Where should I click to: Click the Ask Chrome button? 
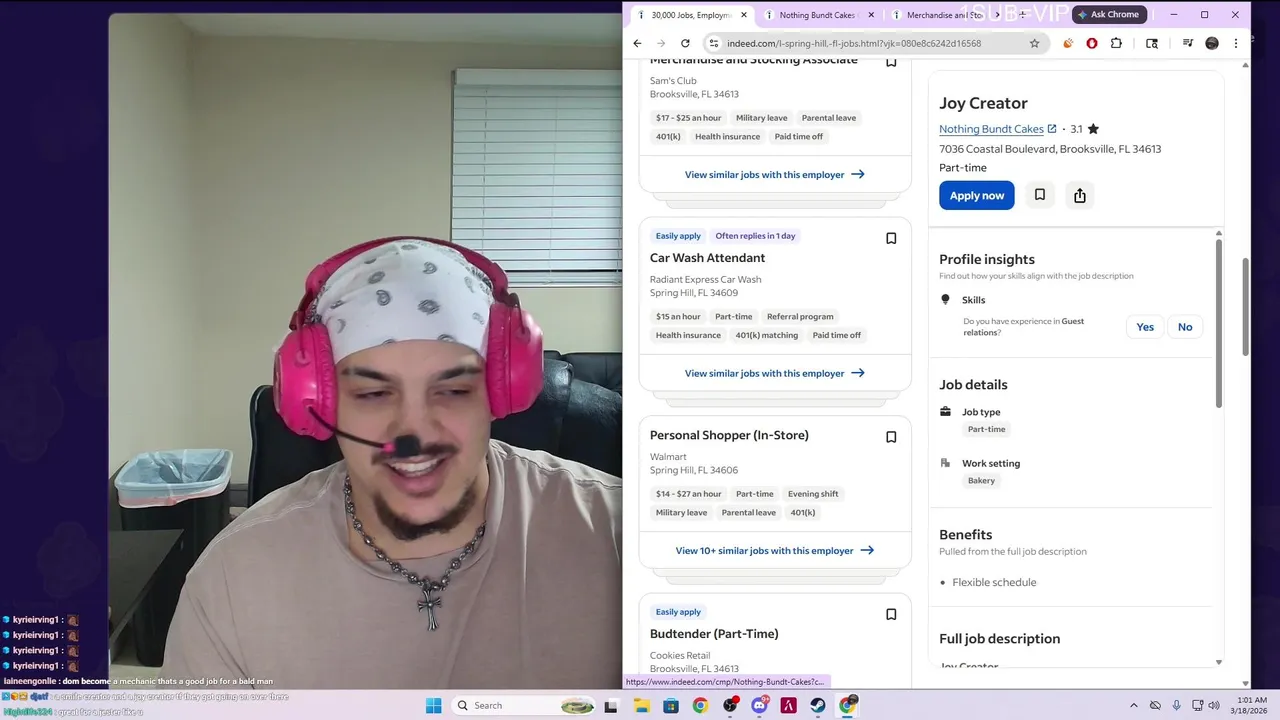(x=1108, y=14)
